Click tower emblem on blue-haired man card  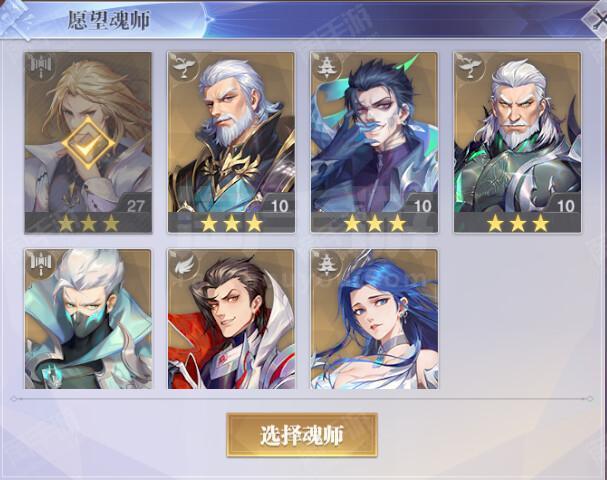click(328, 67)
